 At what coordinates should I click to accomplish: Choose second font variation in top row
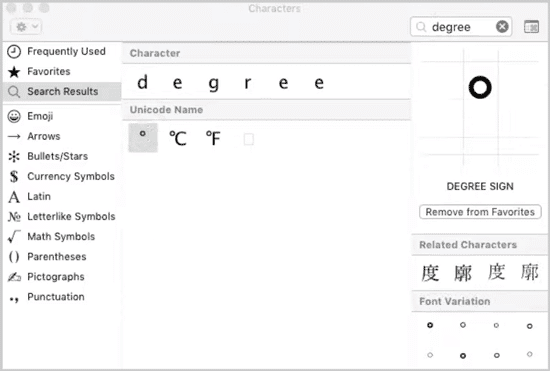463,325
